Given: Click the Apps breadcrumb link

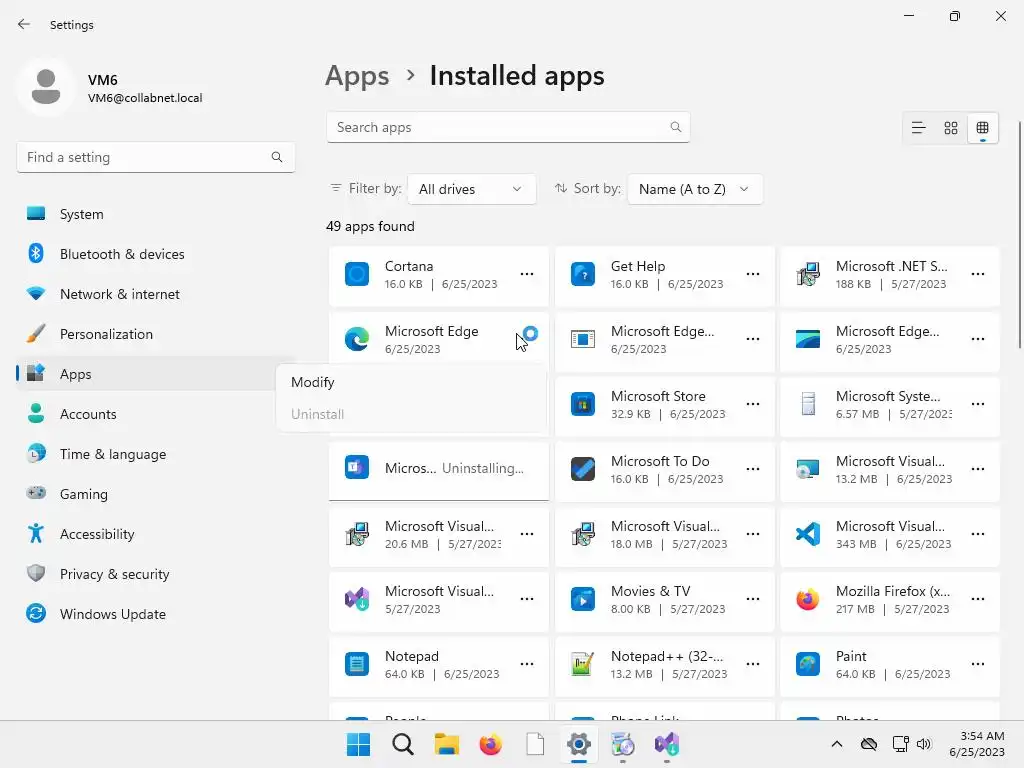Looking at the screenshot, I should tap(357, 76).
